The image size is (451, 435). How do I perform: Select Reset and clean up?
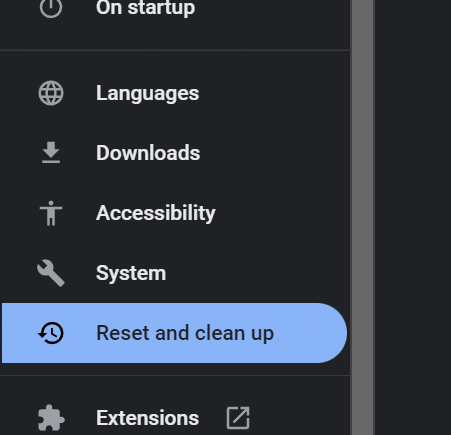tap(185, 333)
